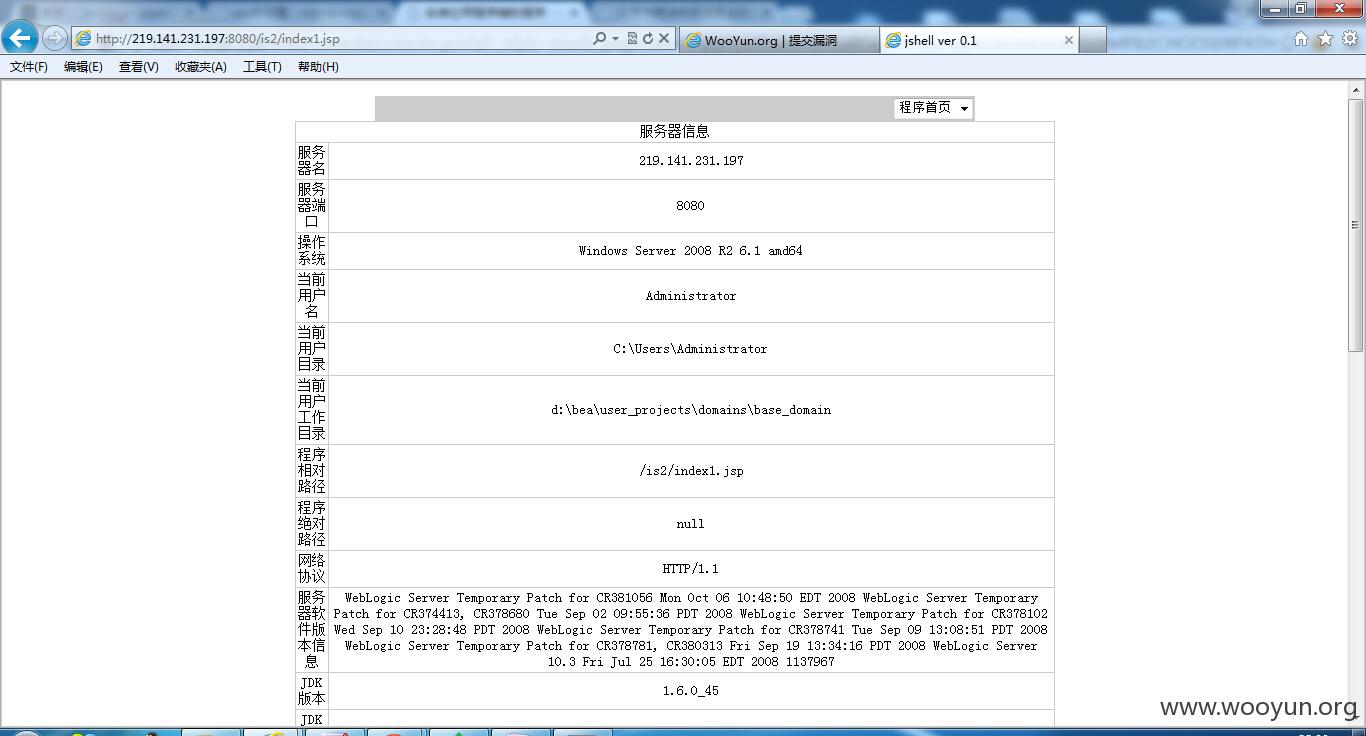Open Favorites with the star icon
1366x736 pixels.
coord(1325,38)
